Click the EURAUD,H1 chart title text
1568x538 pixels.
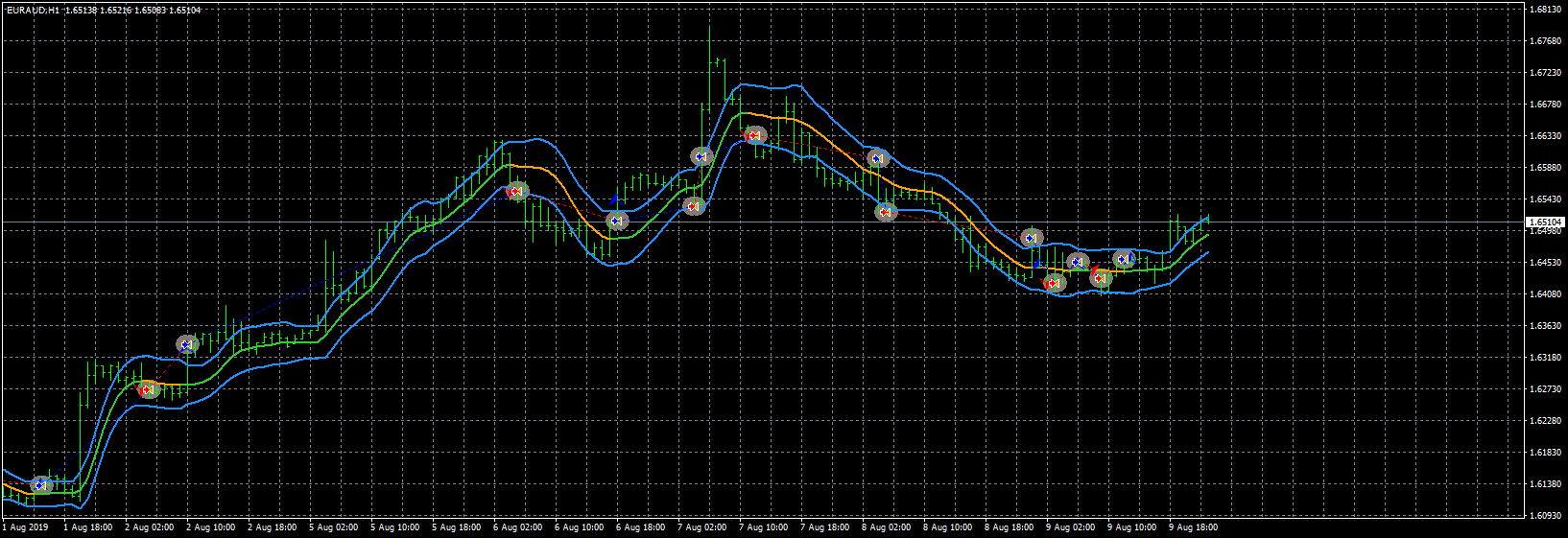click(33, 10)
